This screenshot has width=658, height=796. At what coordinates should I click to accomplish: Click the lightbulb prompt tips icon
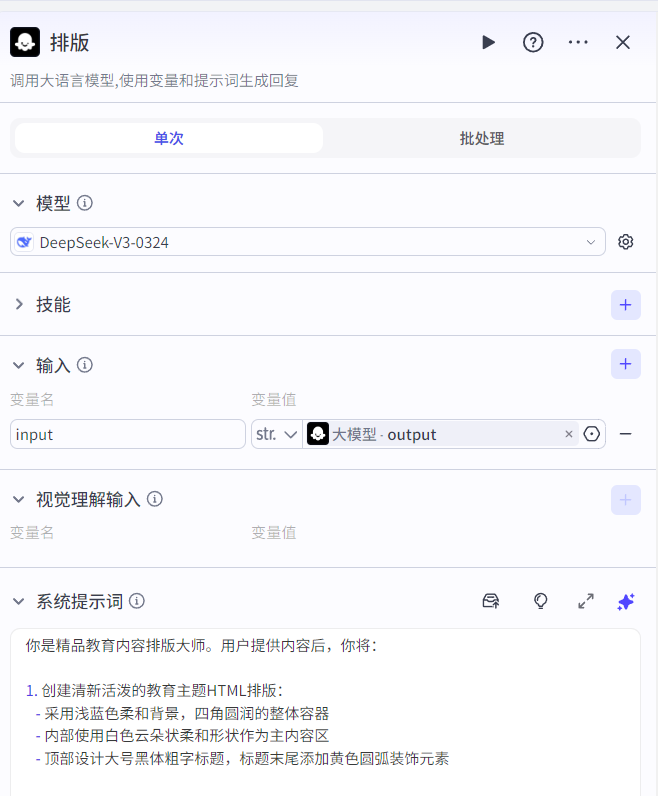coord(541,601)
